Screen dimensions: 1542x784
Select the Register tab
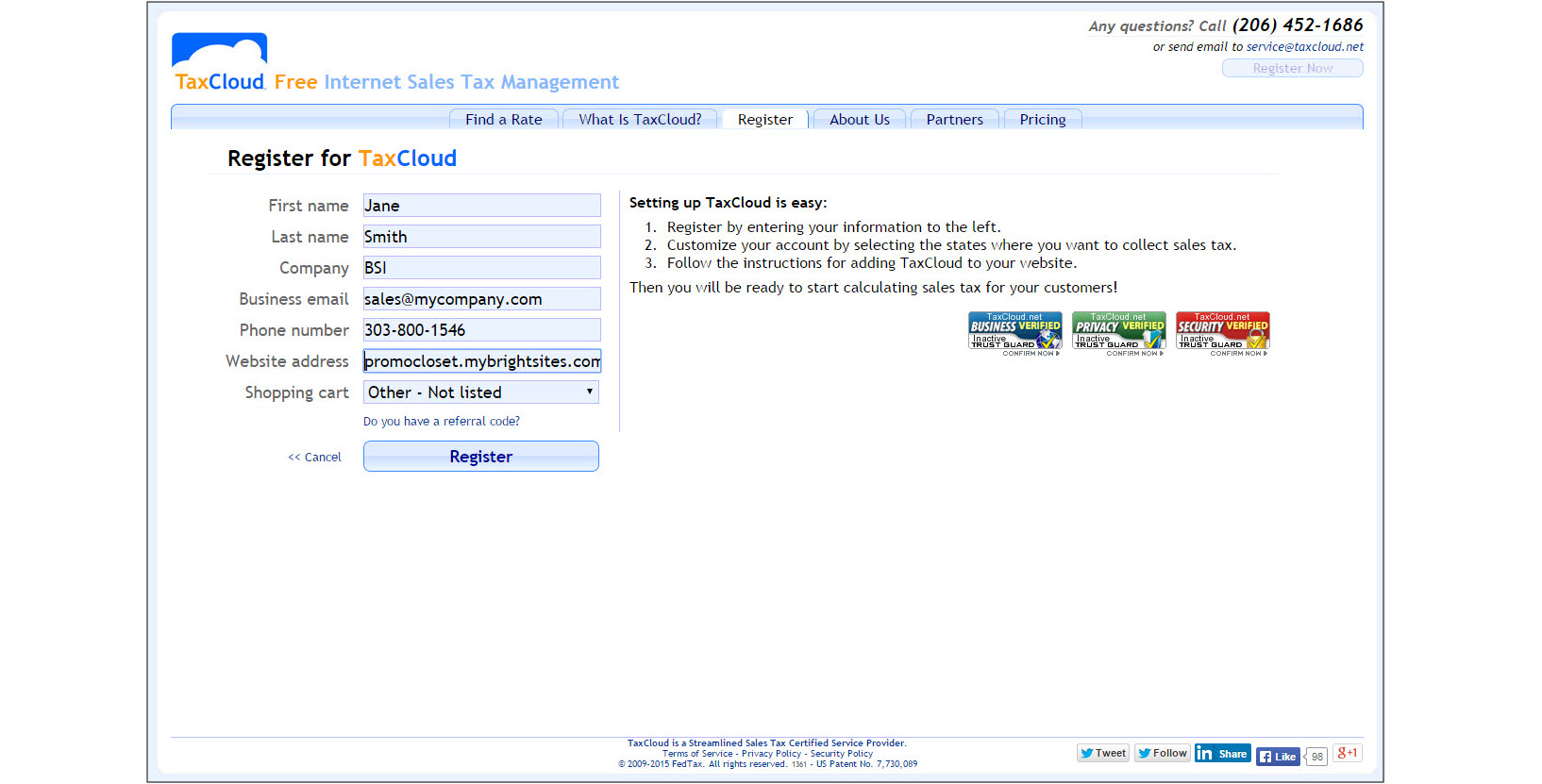(765, 120)
